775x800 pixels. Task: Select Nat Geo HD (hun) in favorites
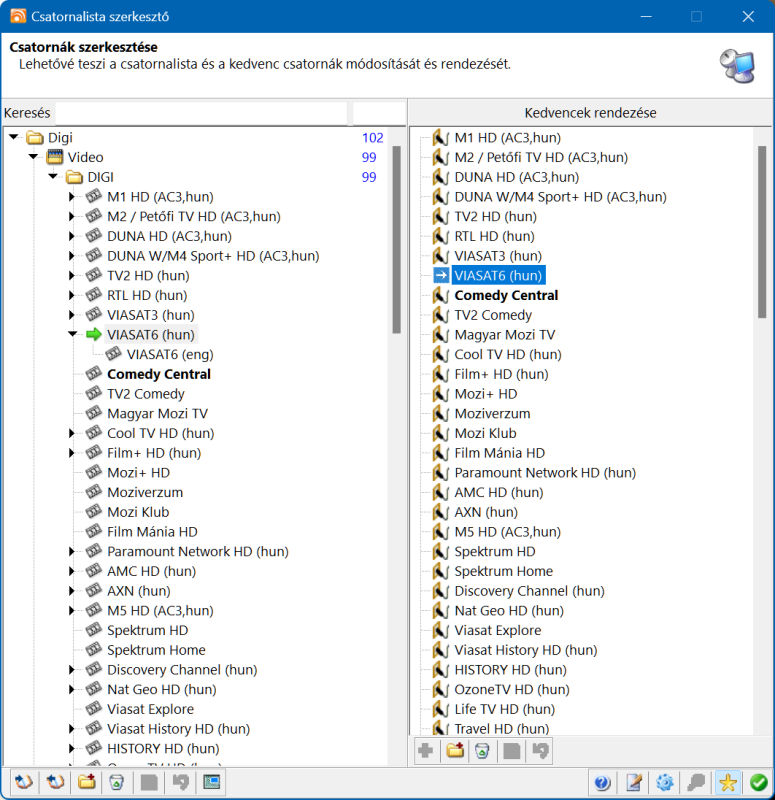[x=509, y=611]
